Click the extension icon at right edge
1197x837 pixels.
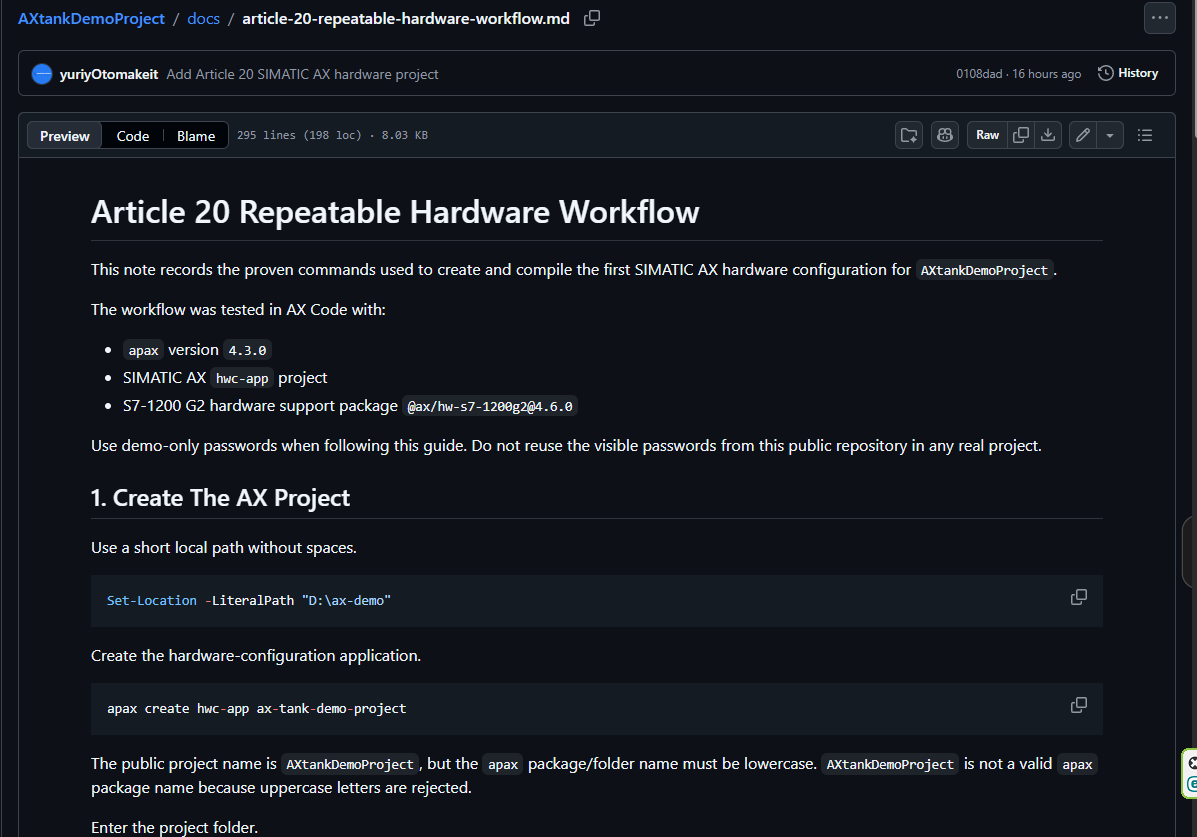pyautogui.click(x=1190, y=774)
